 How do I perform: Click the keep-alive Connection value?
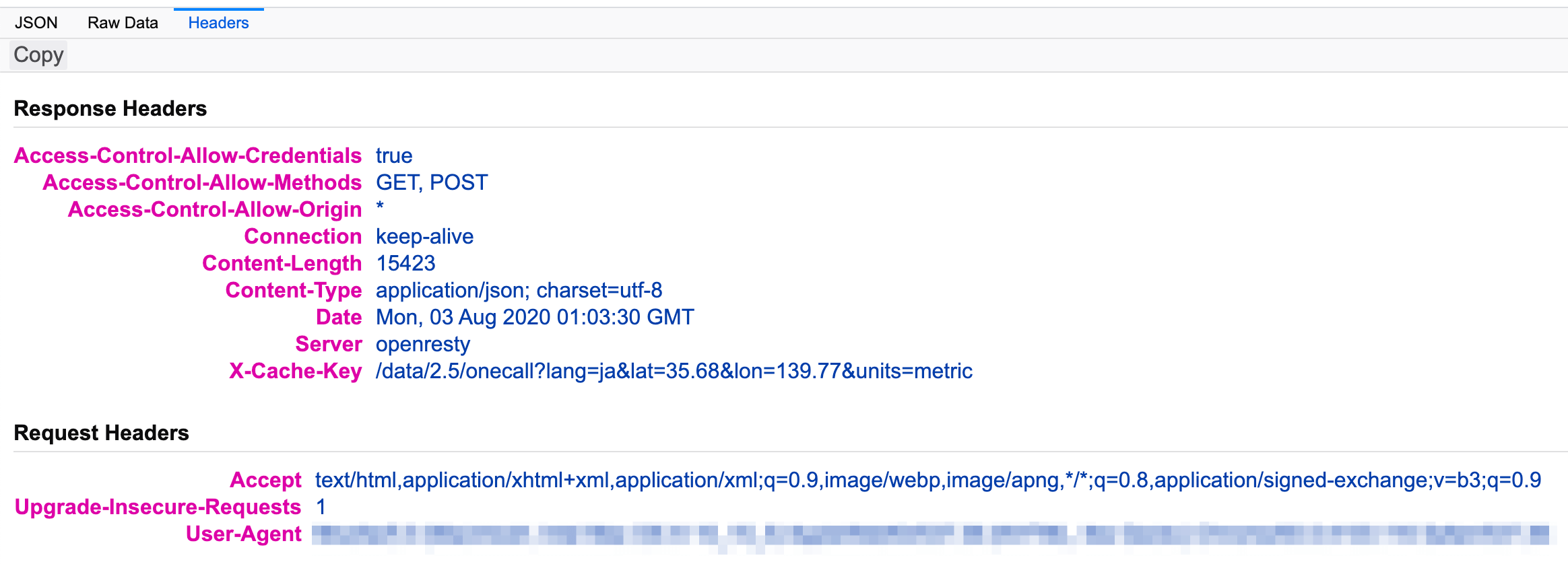pyautogui.click(x=424, y=236)
